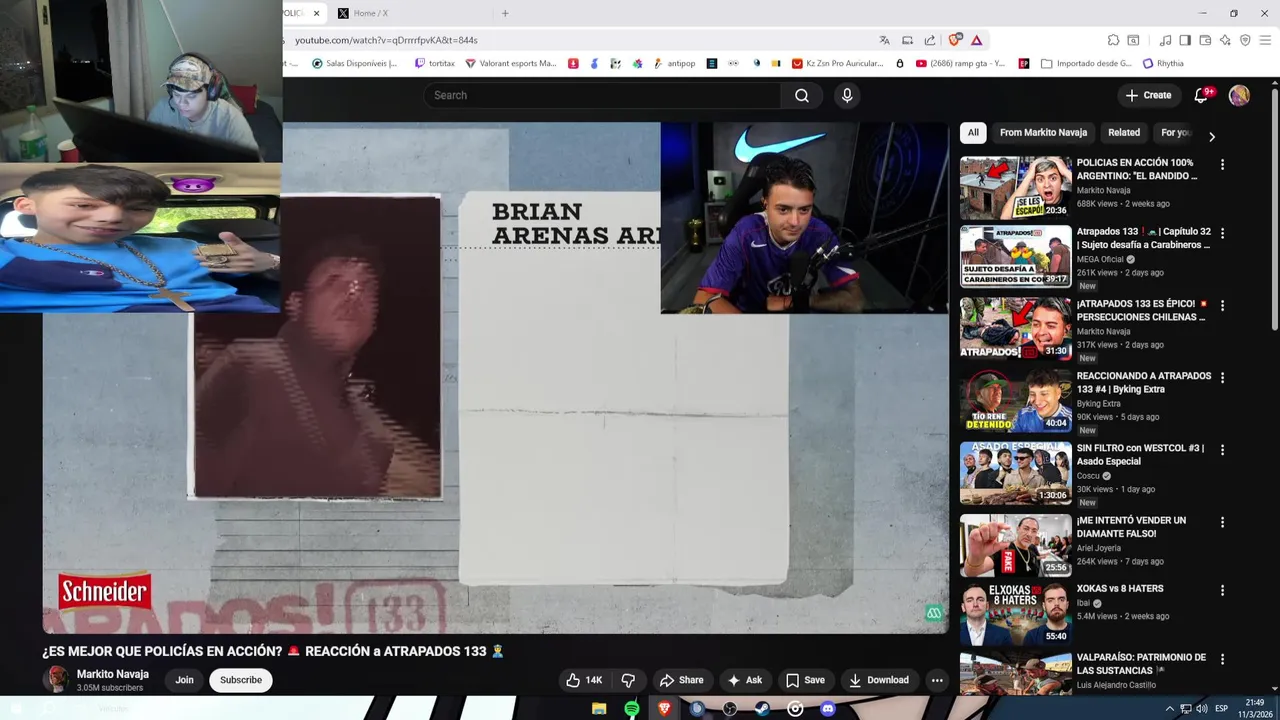Start voice search with microphone icon
The height and width of the screenshot is (720, 1280).
tap(847, 95)
